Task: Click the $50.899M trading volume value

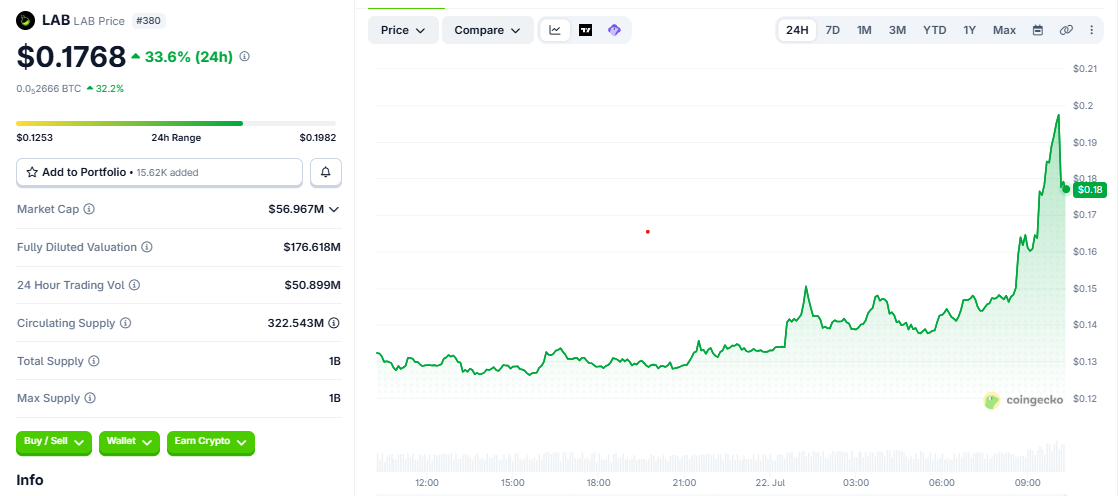Action: (x=313, y=285)
